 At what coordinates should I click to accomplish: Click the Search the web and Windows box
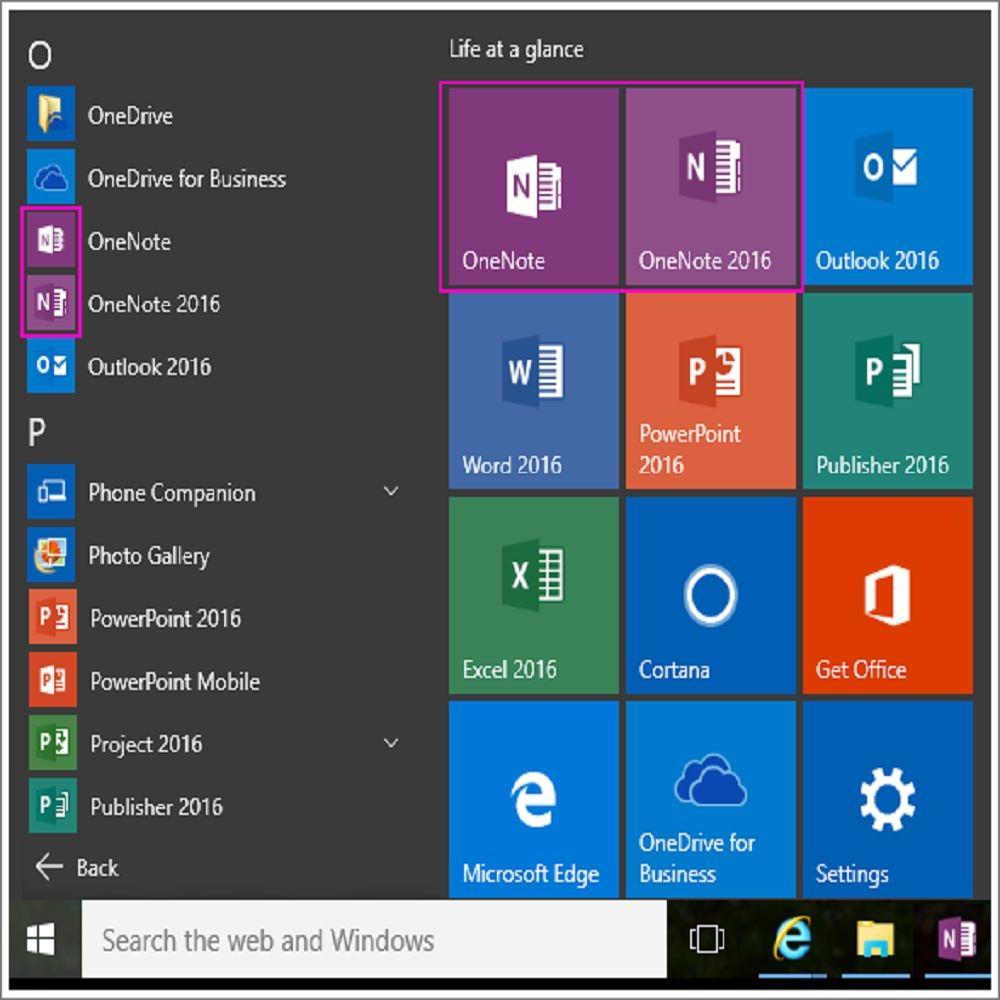374,939
